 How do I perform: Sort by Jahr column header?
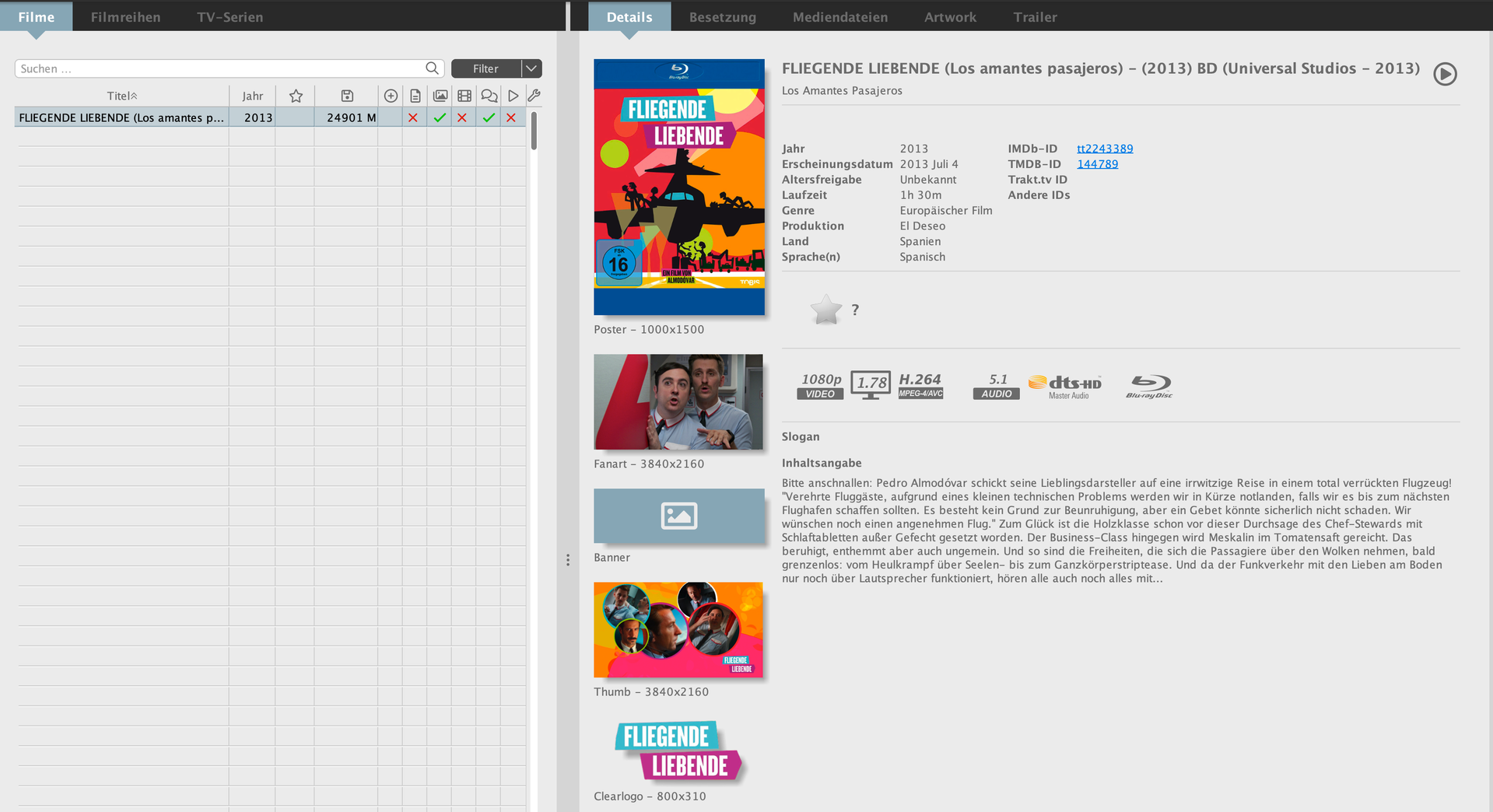pos(252,96)
